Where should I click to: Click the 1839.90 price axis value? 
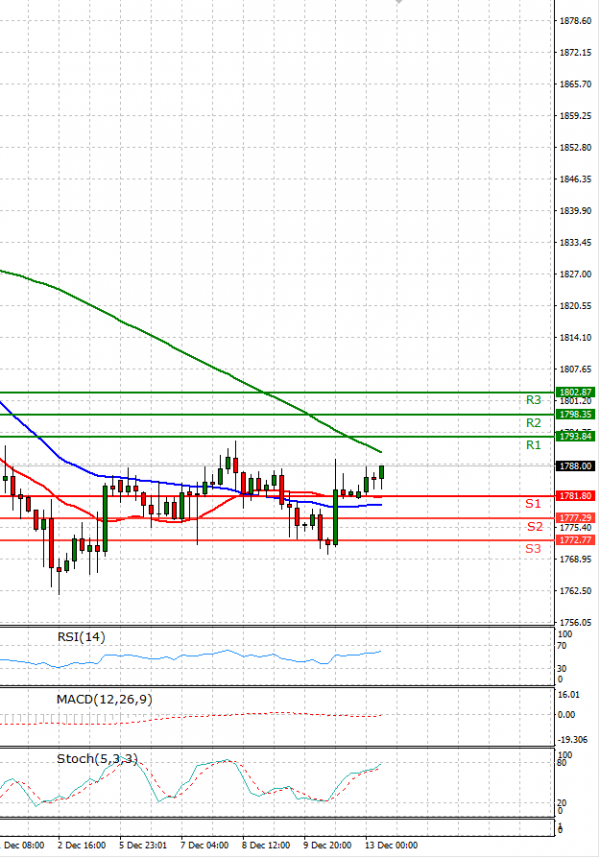coord(575,211)
